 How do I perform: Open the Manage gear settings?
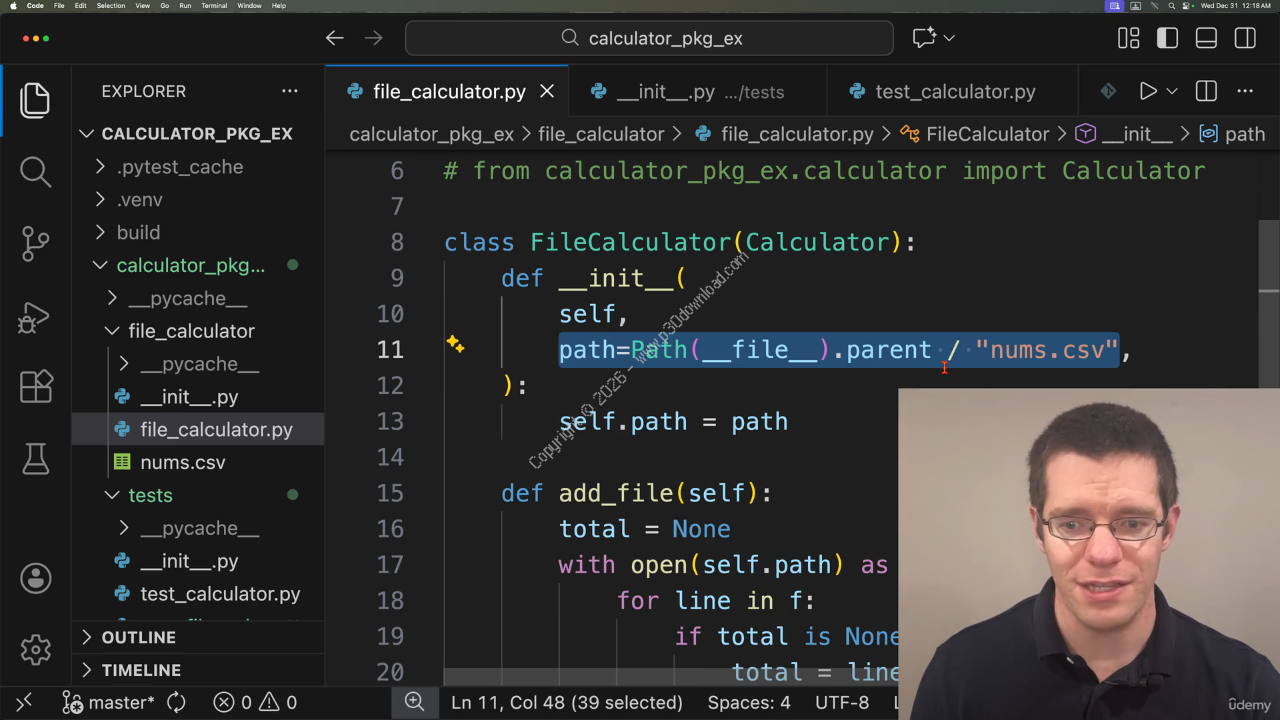coord(35,649)
